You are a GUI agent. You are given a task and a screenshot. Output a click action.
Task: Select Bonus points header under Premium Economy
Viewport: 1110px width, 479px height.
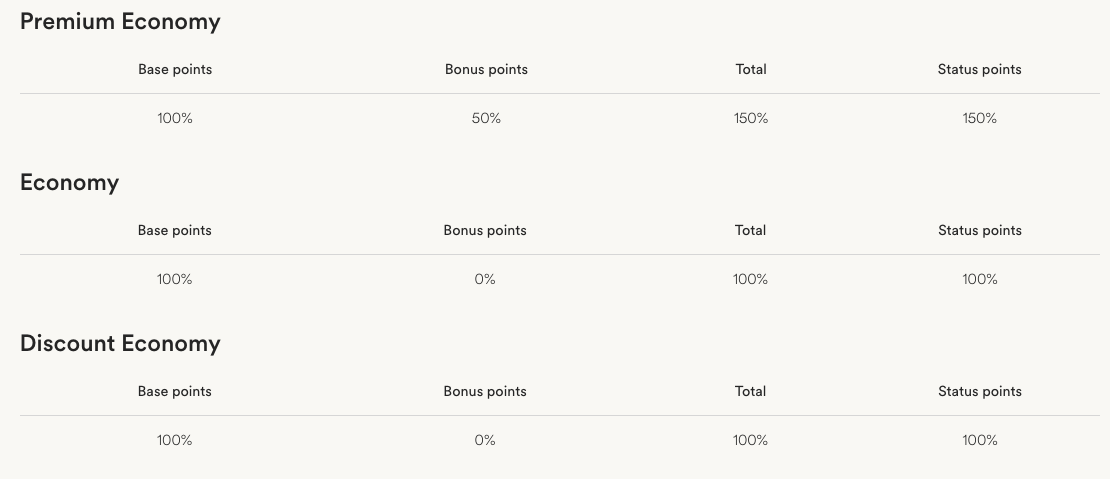click(x=486, y=70)
